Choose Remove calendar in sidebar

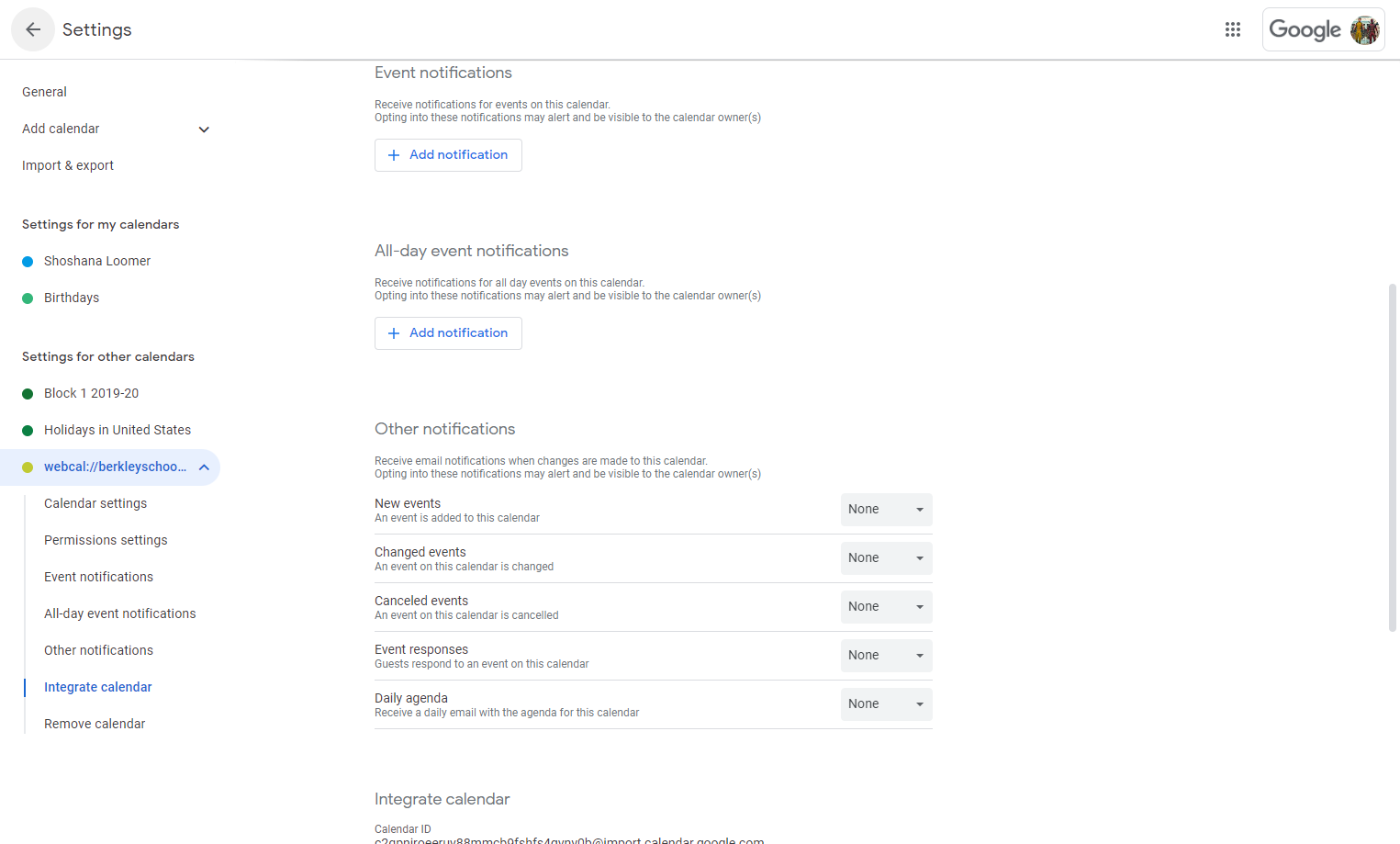95,724
